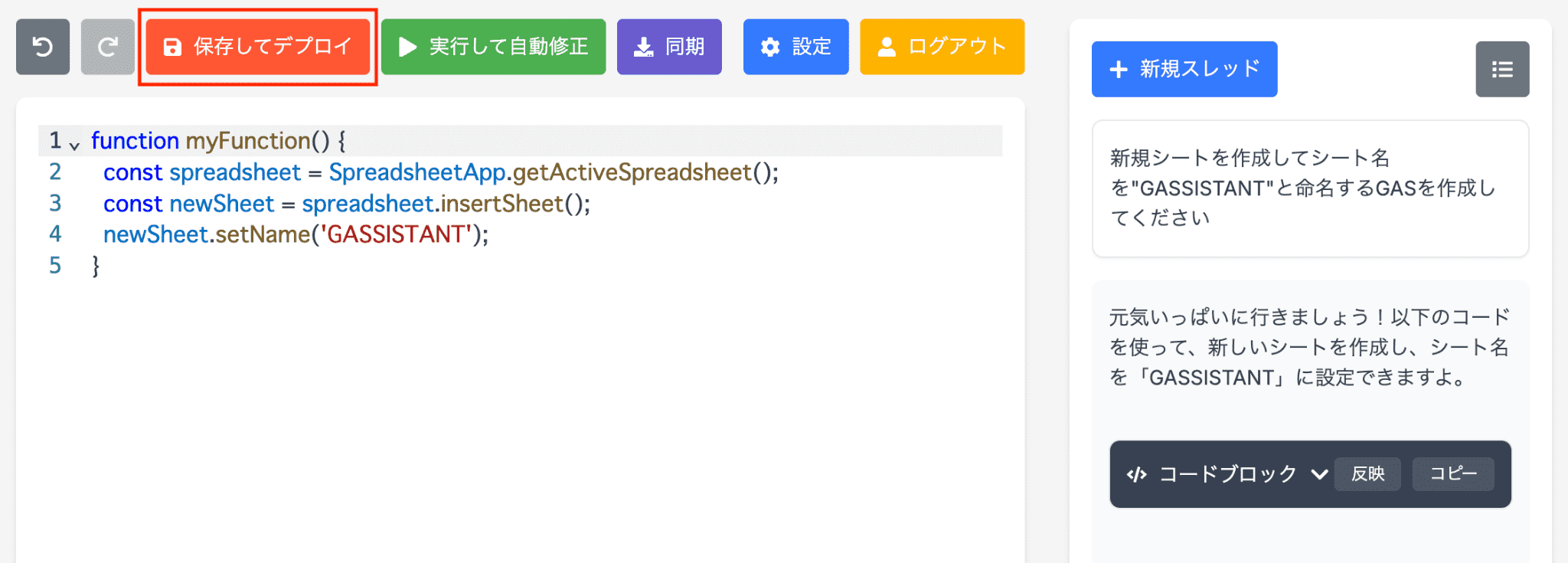Click the ログアウト logout button

(942, 47)
